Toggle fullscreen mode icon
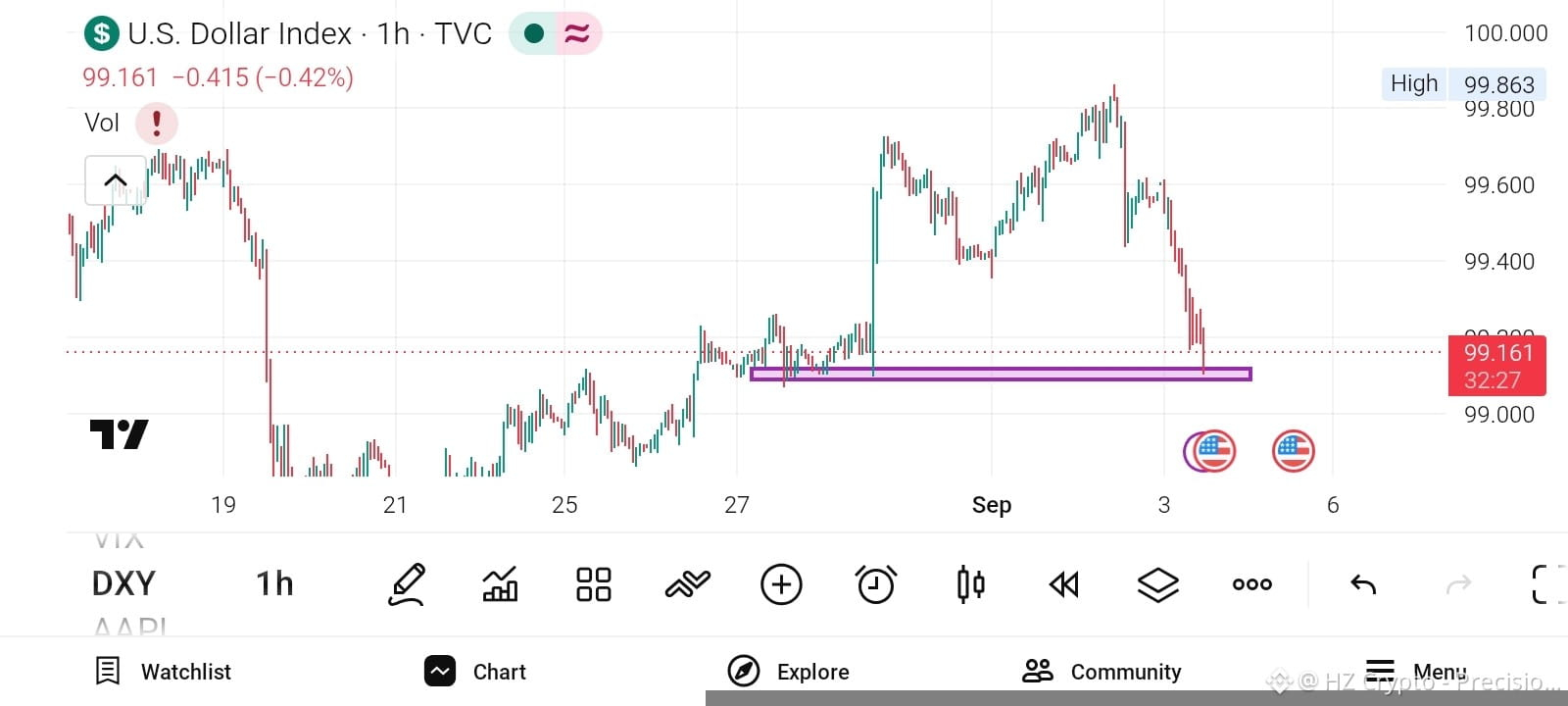 (1548, 584)
